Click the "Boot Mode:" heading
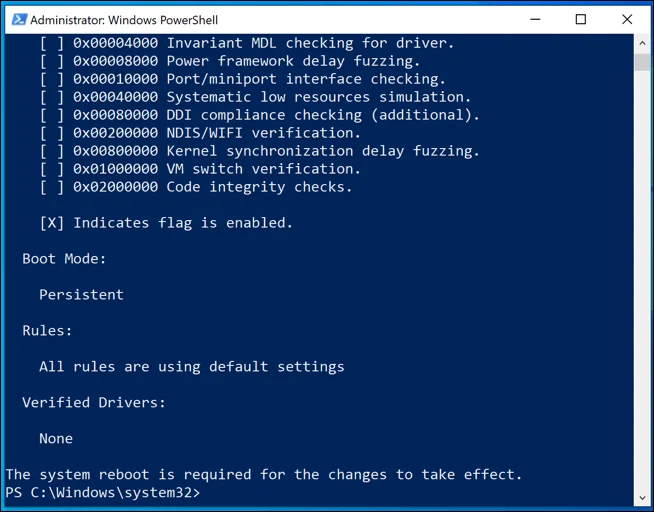This screenshot has width=654, height=512. pyautogui.click(x=64, y=259)
